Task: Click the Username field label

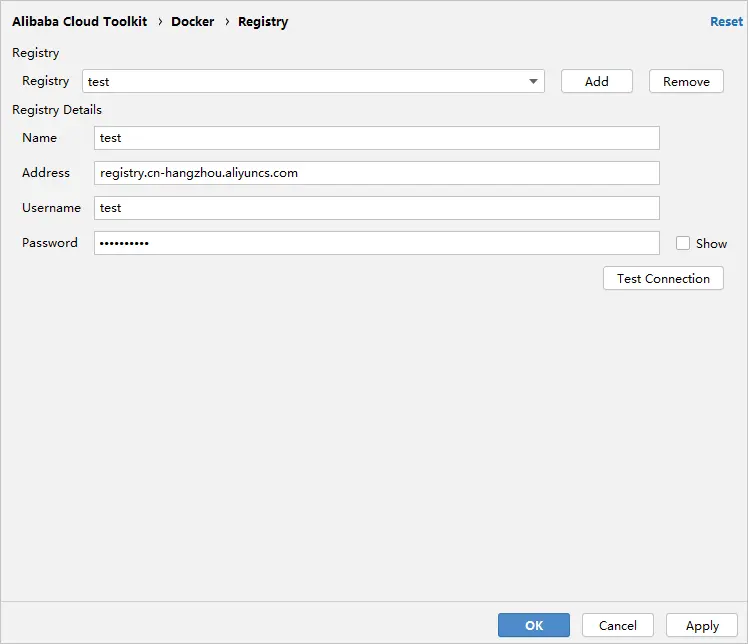Action: click(51, 208)
